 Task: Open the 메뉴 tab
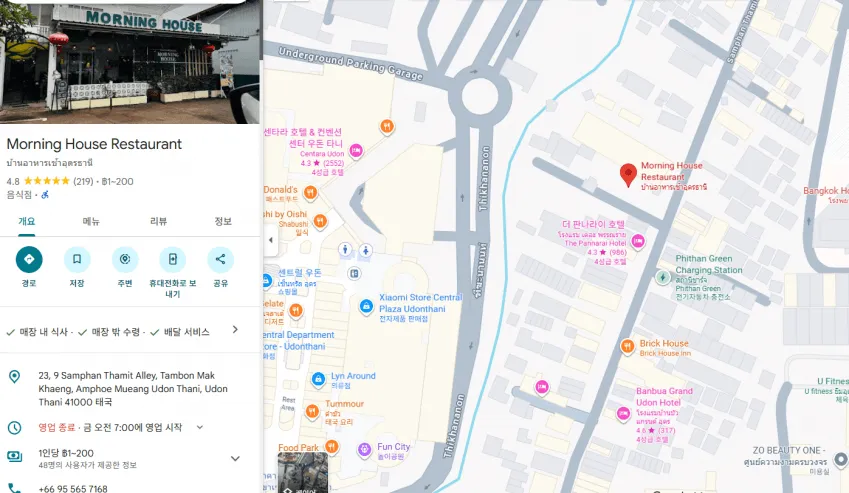click(x=91, y=221)
